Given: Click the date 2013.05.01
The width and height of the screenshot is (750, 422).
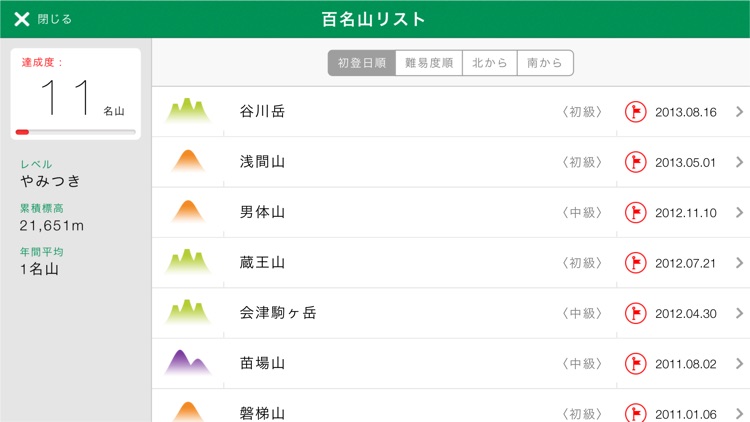Looking at the screenshot, I should click(x=685, y=163).
